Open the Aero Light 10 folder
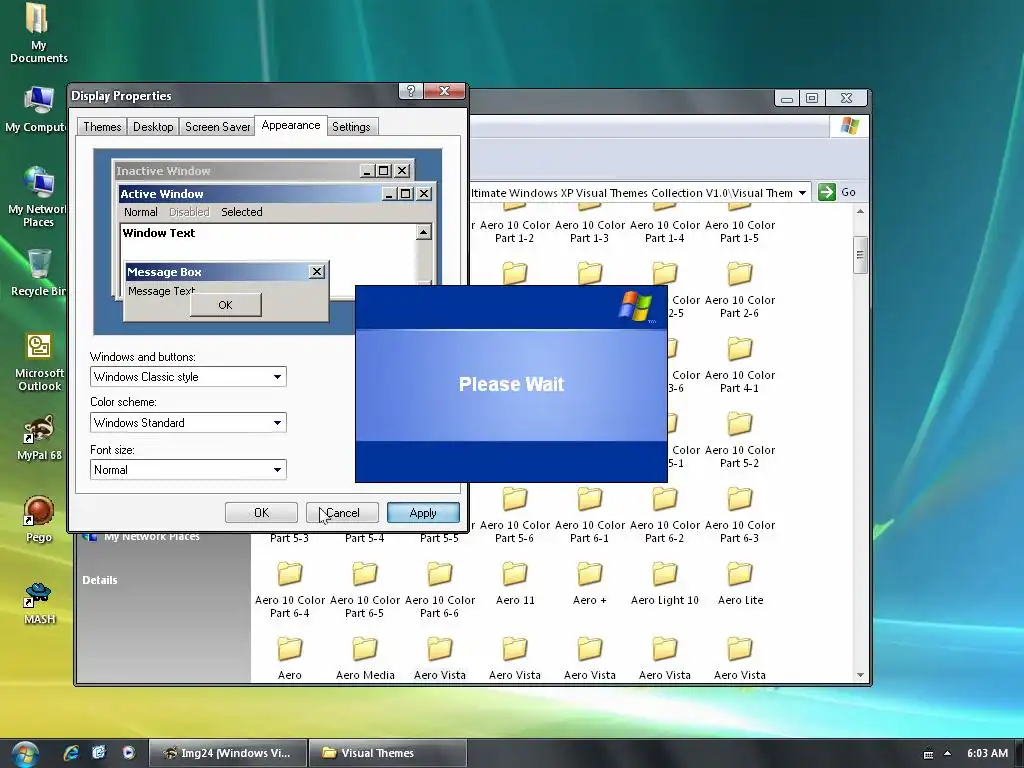 tap(665, 582)
